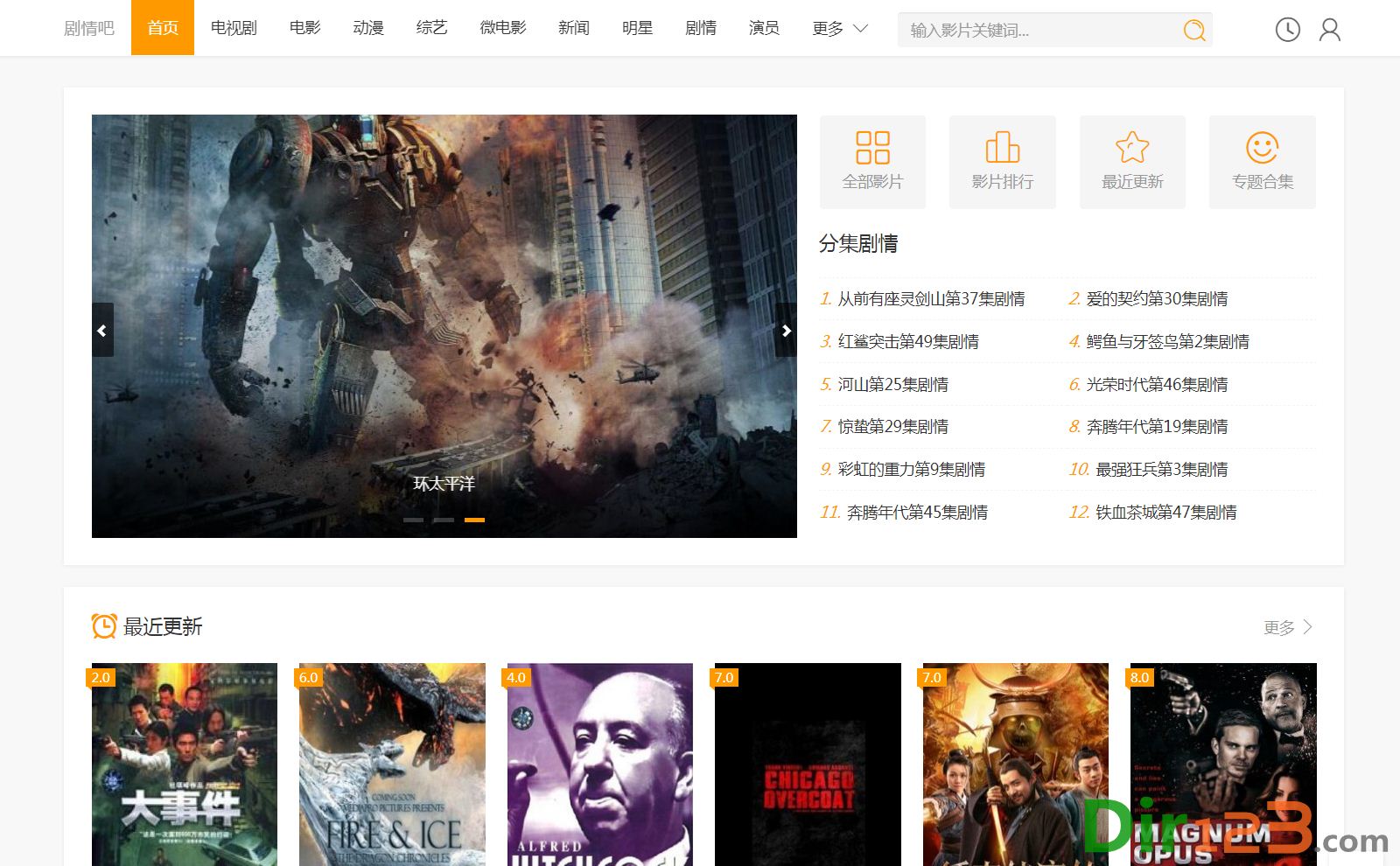
Task: Open 爱的契约第30集剧情 link
Action: tap(1157, 299)
